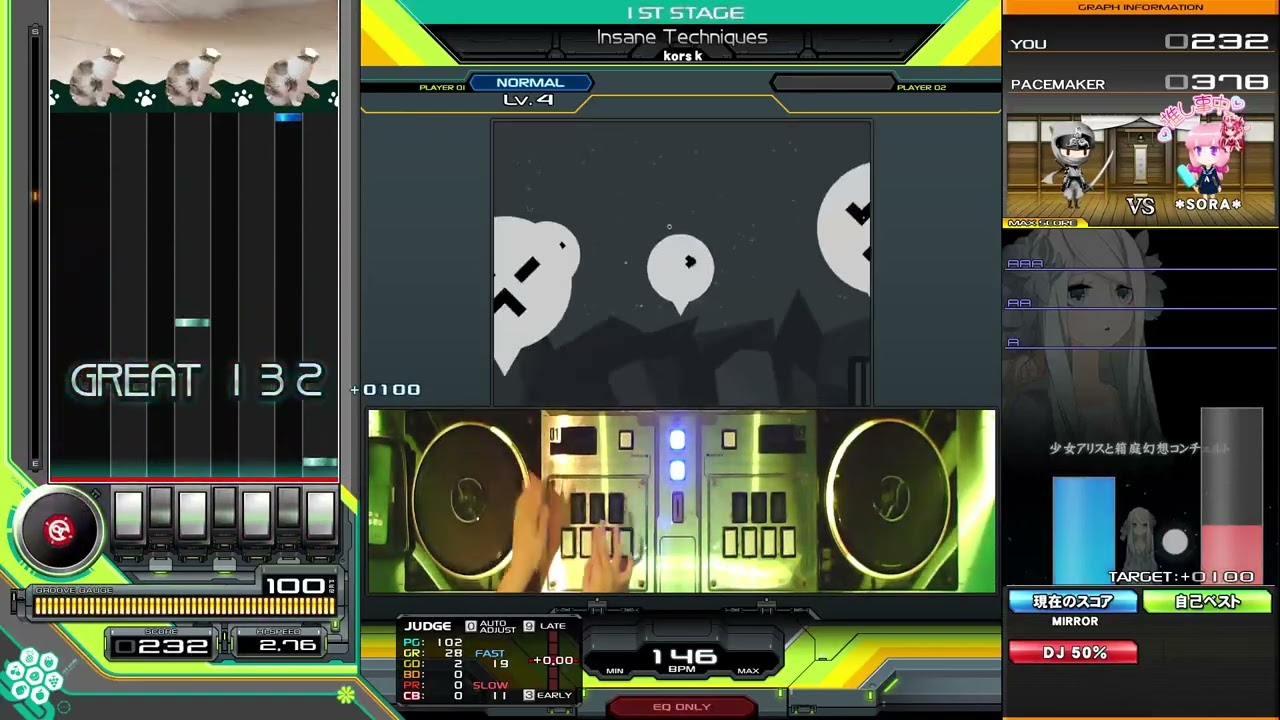Click the 3 key icon beside EARLY
The width and height of the screenshot is (1280, 720).
point(529,694)
